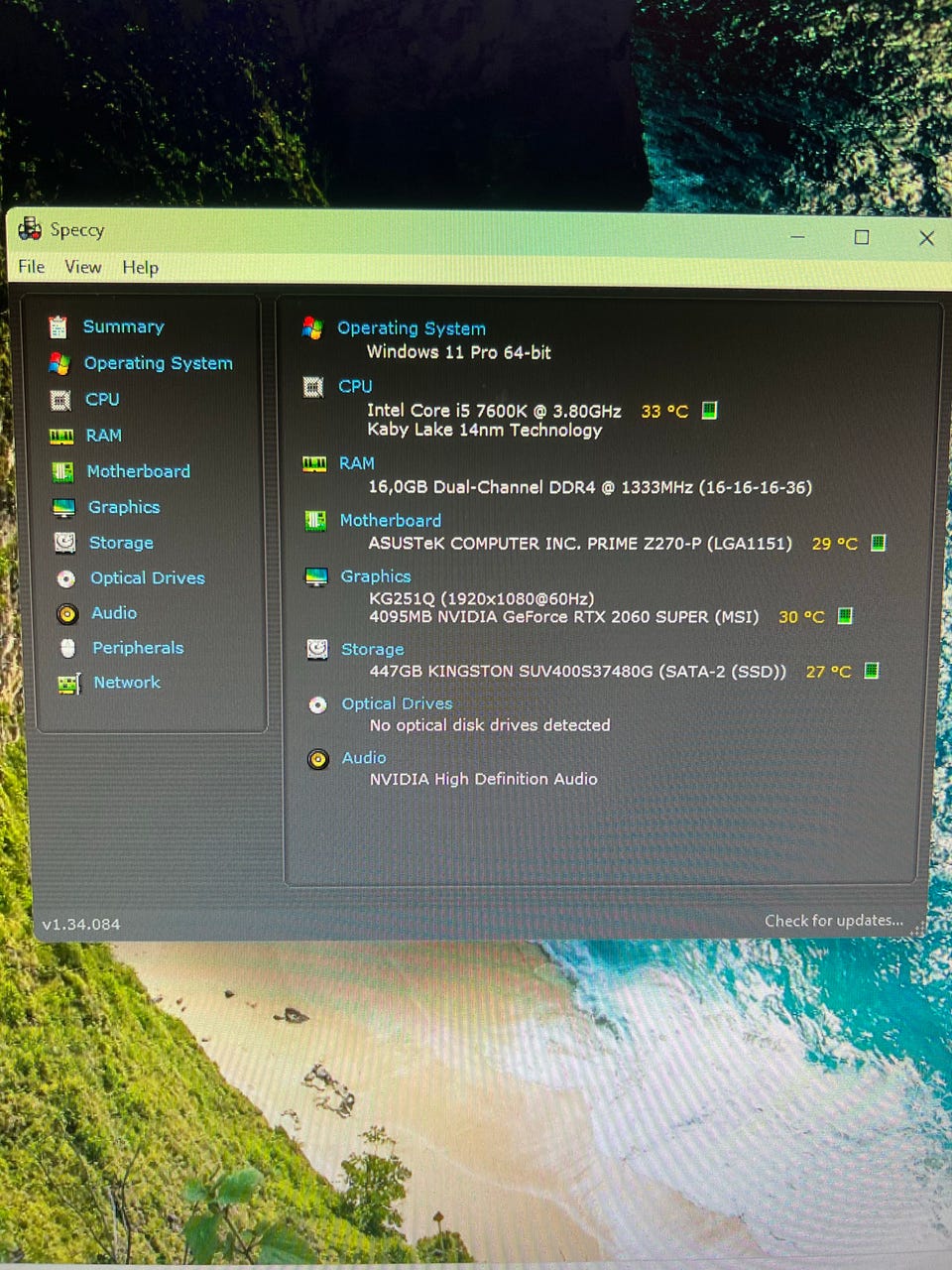The image size is (952, 1270).
Task: Click the Operating System sidebar icon
Action: pos(59,363)
